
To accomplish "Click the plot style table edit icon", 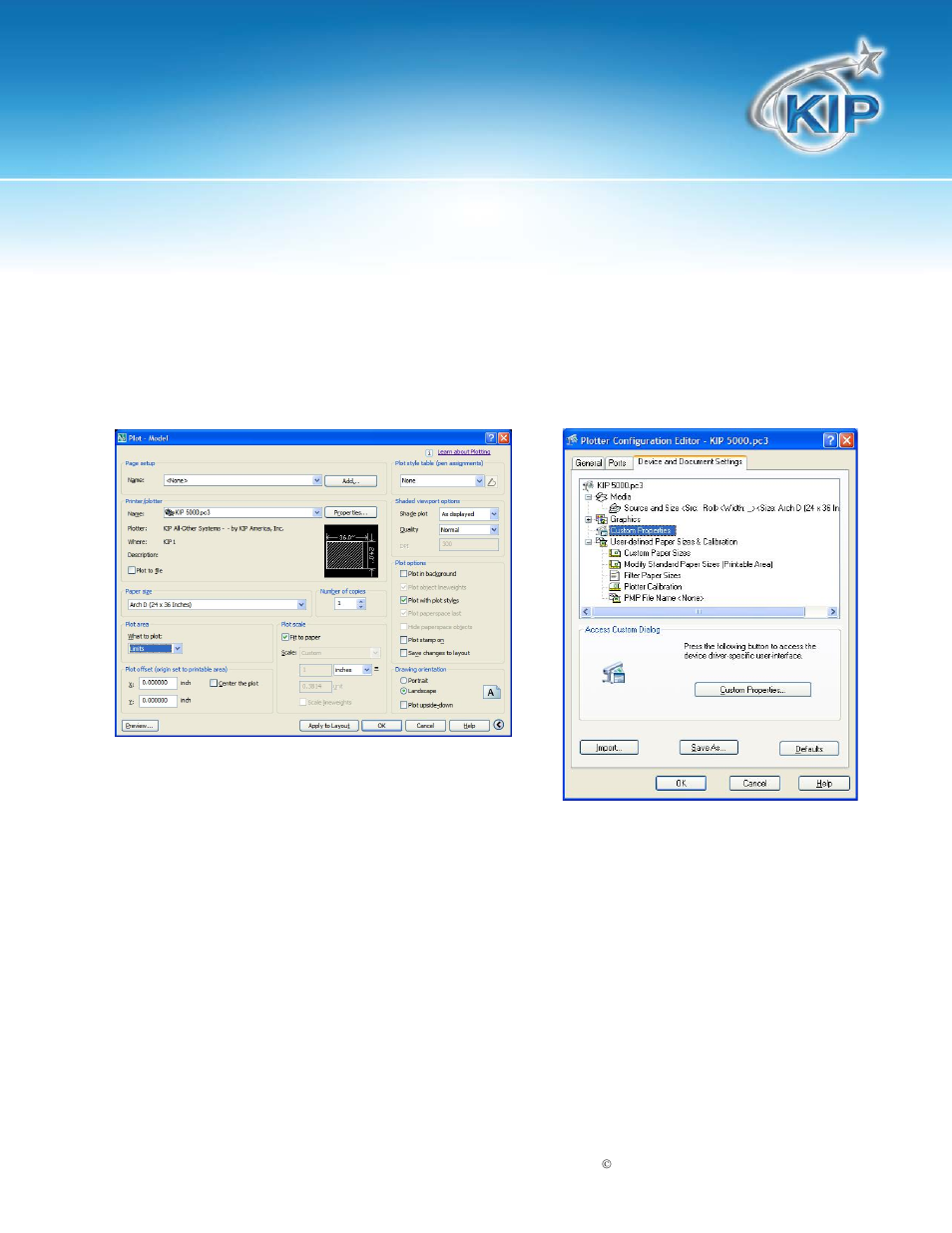I will point(492,481).
